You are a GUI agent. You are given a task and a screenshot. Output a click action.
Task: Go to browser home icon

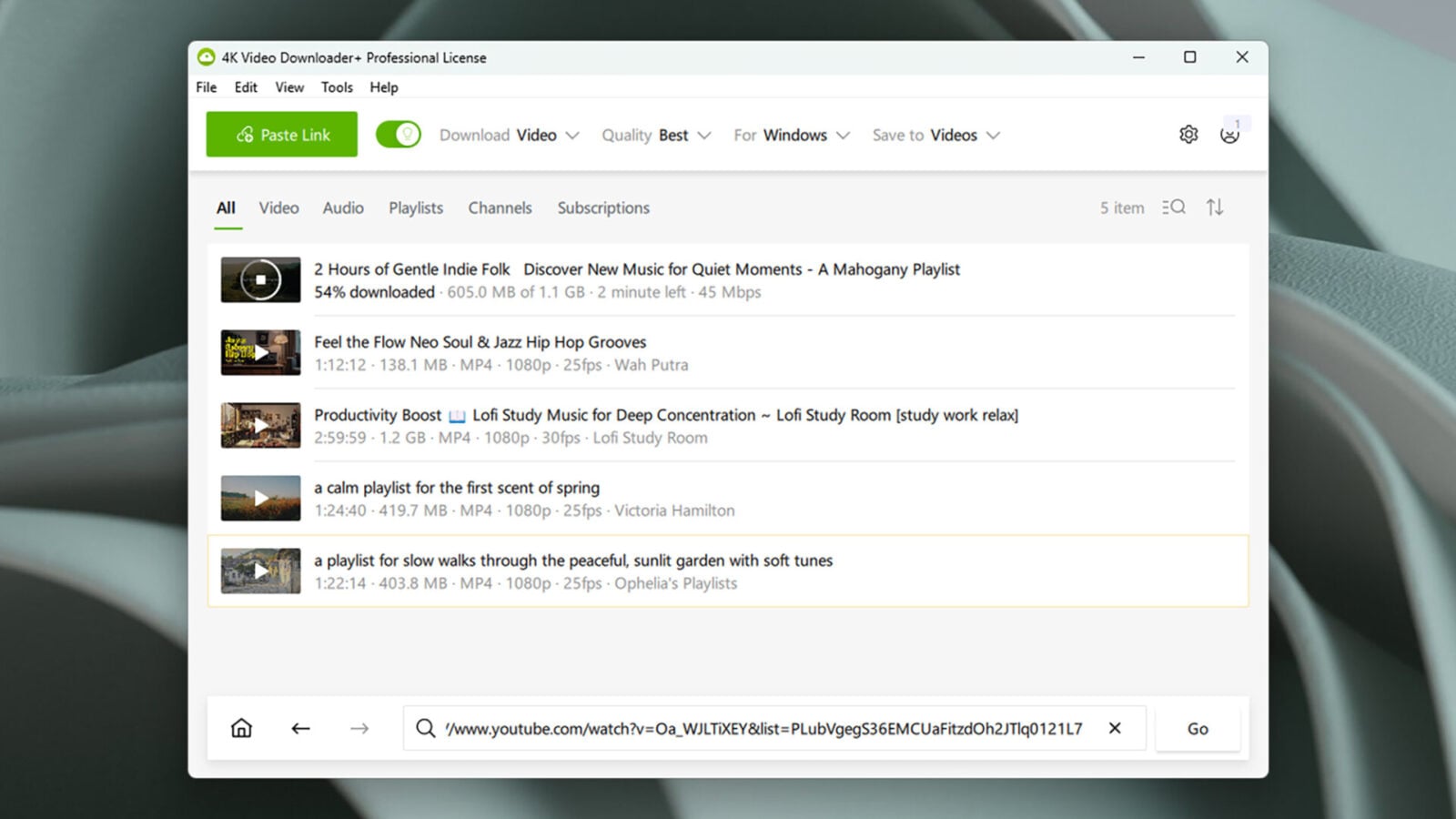241,728
